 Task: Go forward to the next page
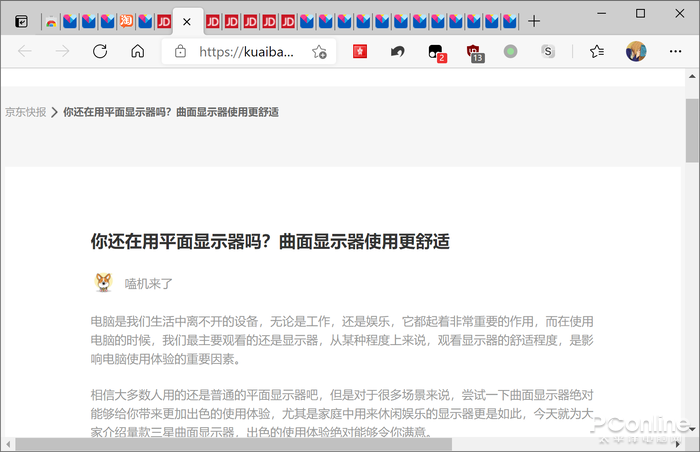(62, 51)
